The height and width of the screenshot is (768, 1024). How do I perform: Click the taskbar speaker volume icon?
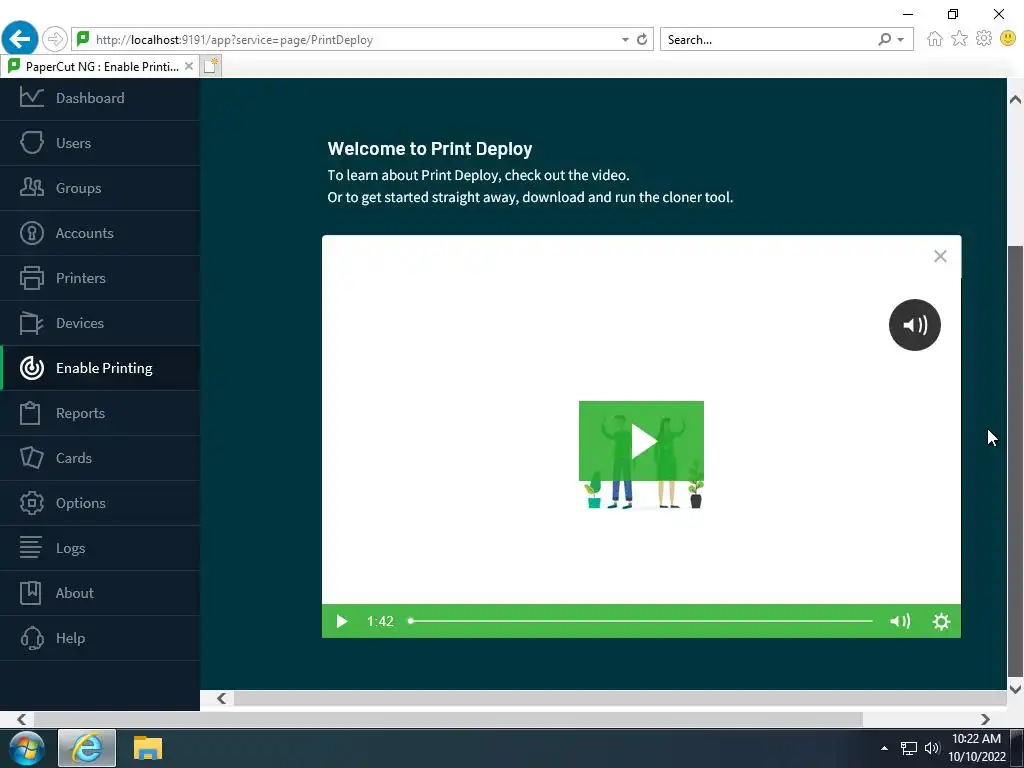[x=932, y=748]
